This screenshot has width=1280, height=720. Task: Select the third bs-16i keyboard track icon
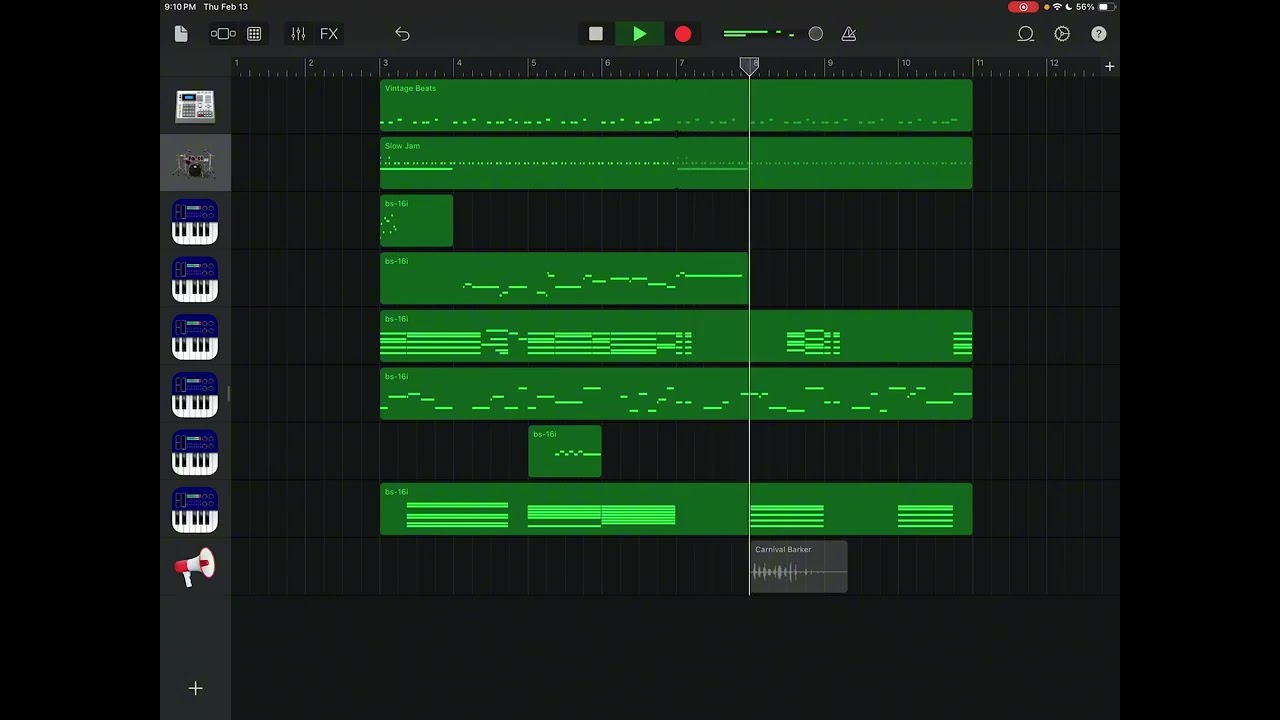click(195, 337)
